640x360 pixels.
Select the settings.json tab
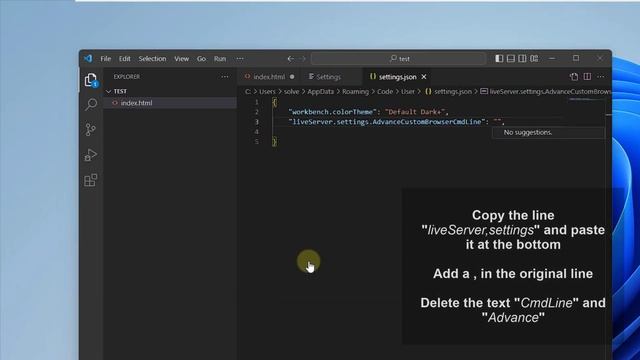pyautogui.click(x=398, y=77)
